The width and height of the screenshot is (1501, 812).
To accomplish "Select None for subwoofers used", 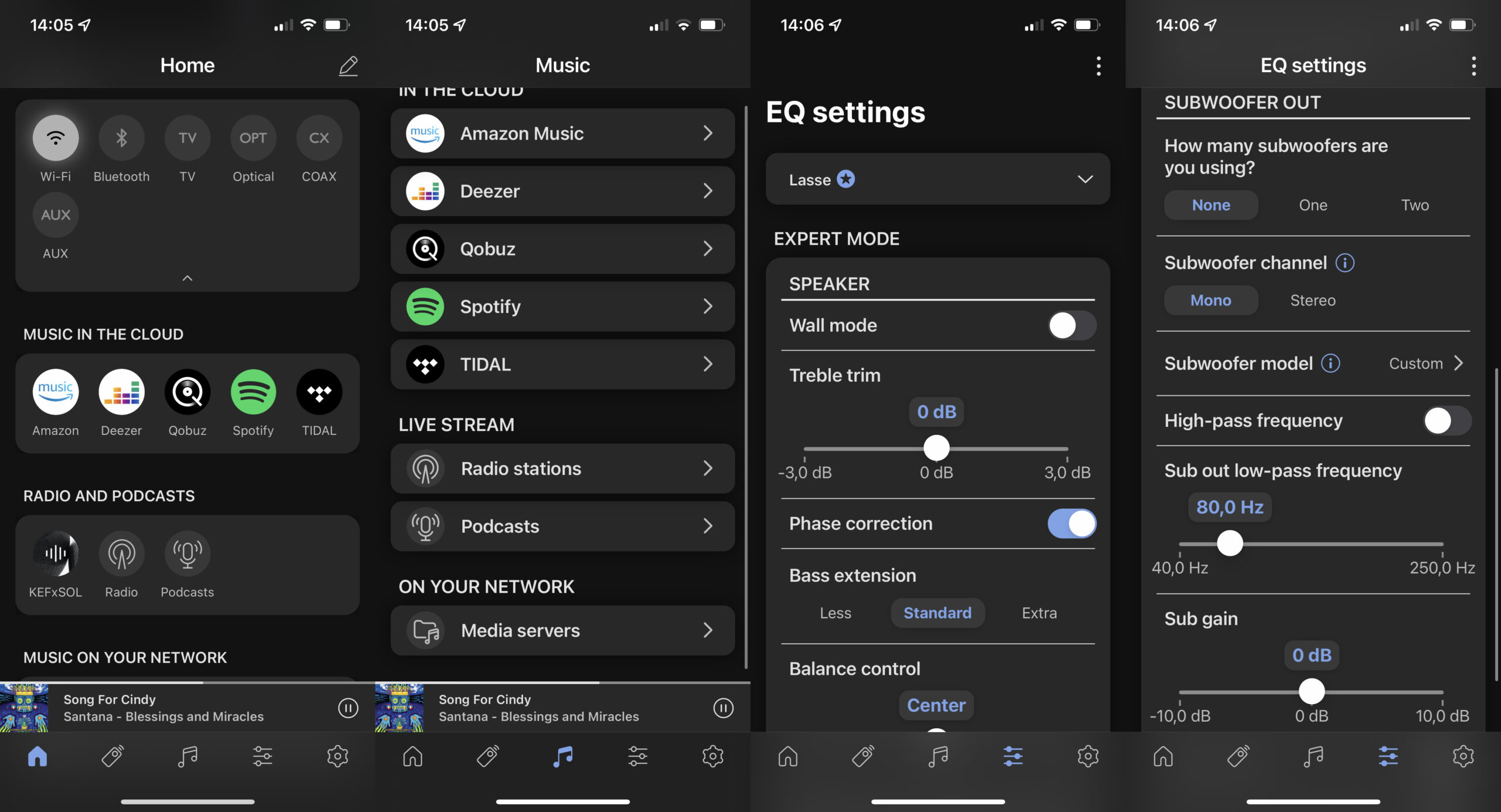I will pos(1210,205).
